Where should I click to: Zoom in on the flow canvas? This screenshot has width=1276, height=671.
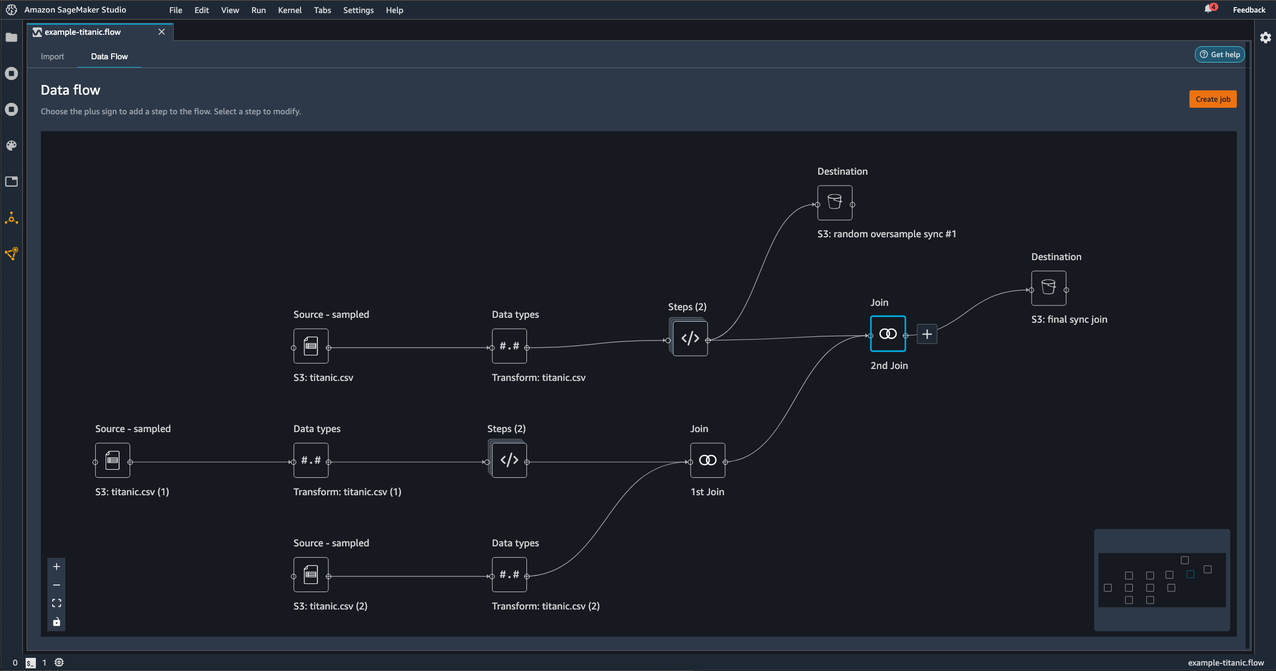(56, 567)
